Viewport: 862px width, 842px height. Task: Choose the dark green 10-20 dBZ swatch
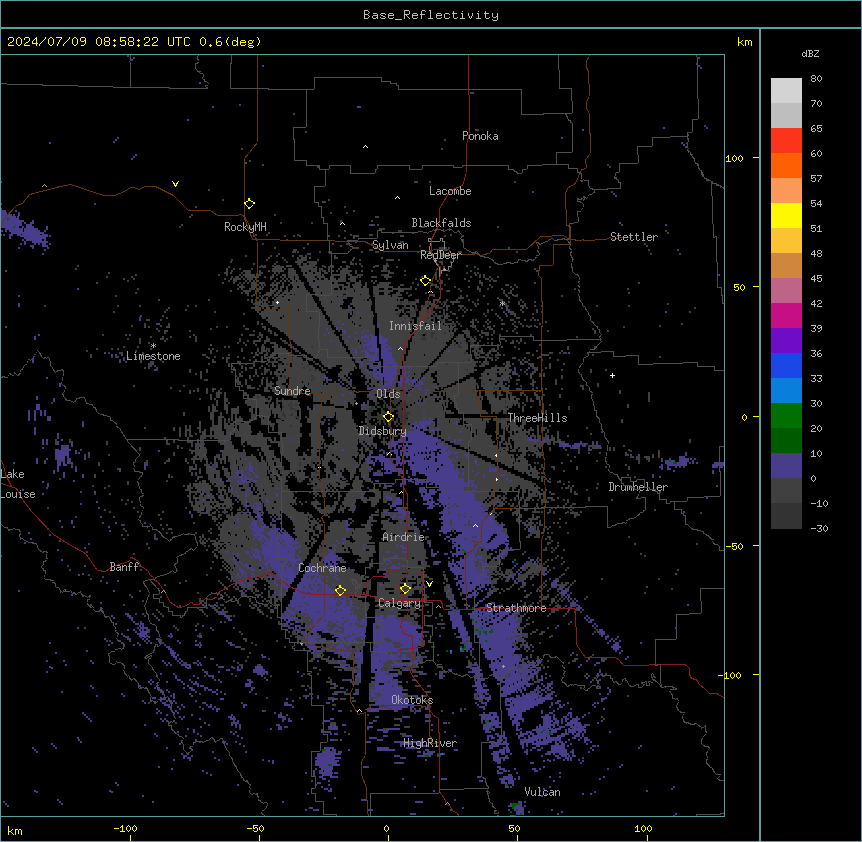[x=786, y=441]
